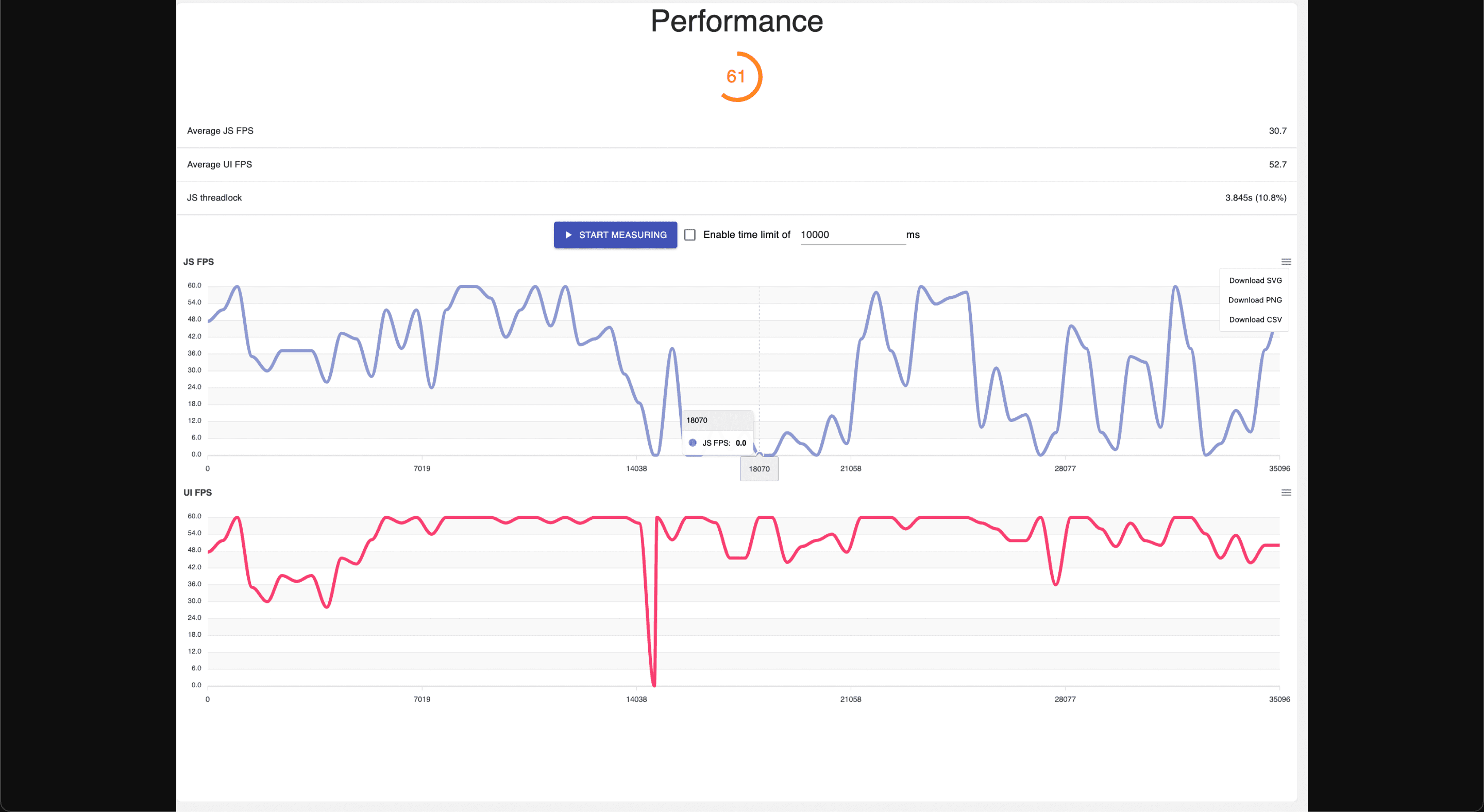This screenshot has height=812, width=1484.
Task: Click the JS FPS tooltip series marker dot
Action: tap(693, 443)
